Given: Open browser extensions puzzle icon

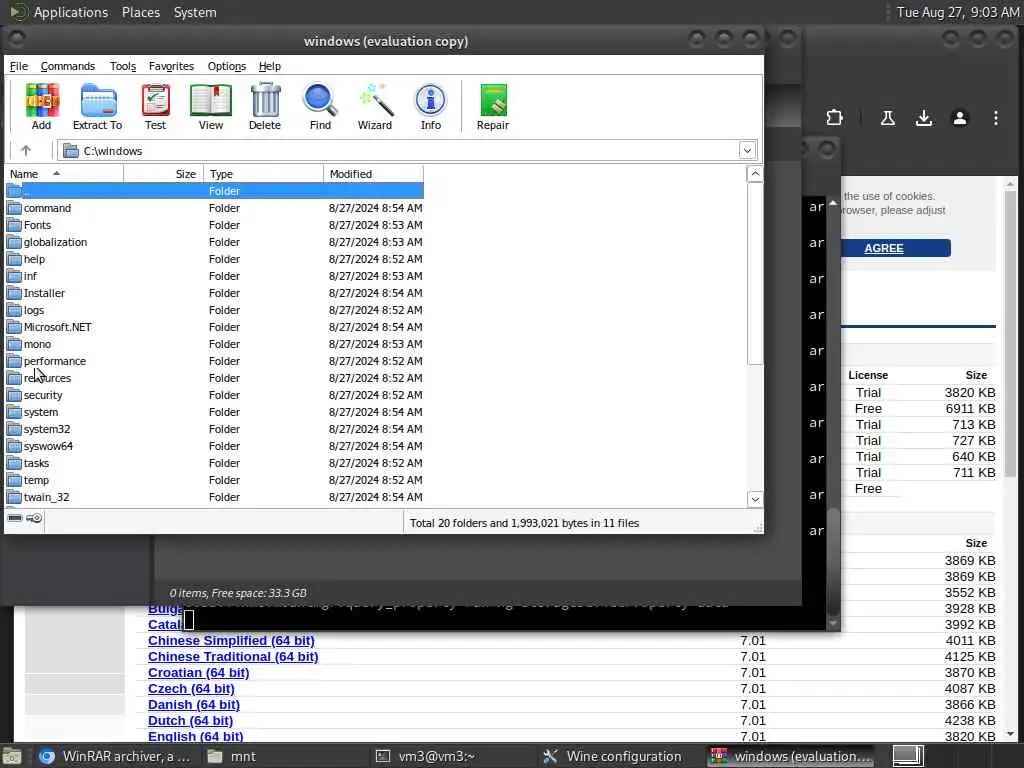Looking at the screenshot, I should point(834,118).
